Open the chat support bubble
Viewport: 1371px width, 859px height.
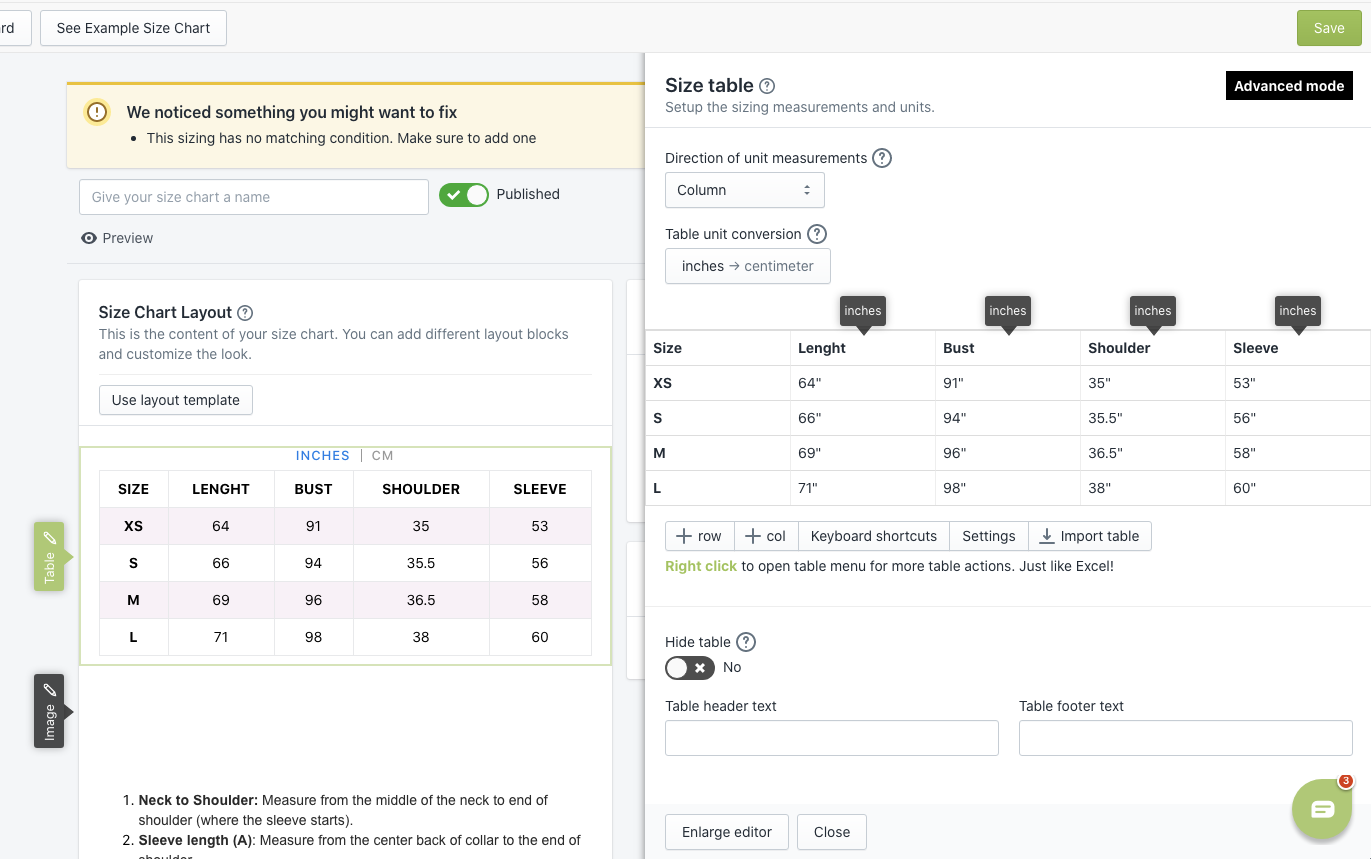(x=1322, y=809)
